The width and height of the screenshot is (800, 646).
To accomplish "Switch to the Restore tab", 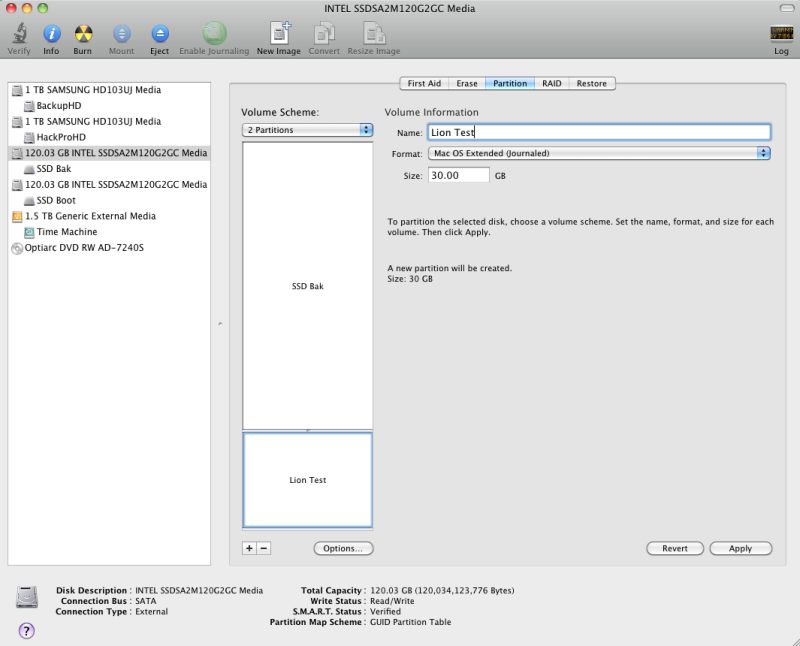I will 592,84.
